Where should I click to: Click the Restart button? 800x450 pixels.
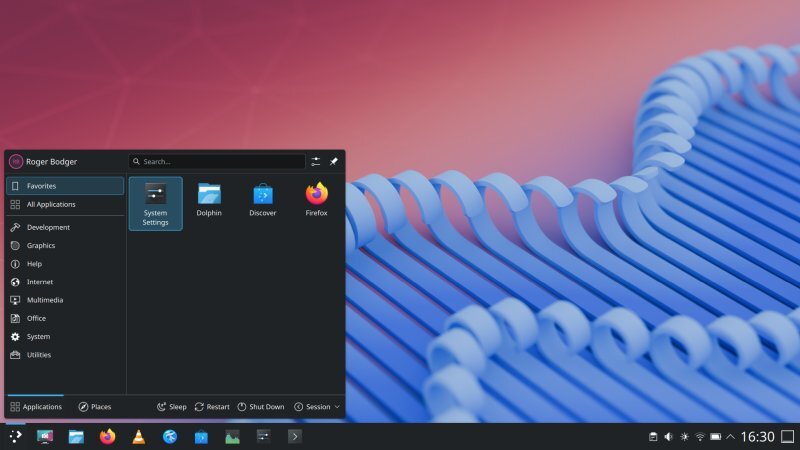point(212,407)
